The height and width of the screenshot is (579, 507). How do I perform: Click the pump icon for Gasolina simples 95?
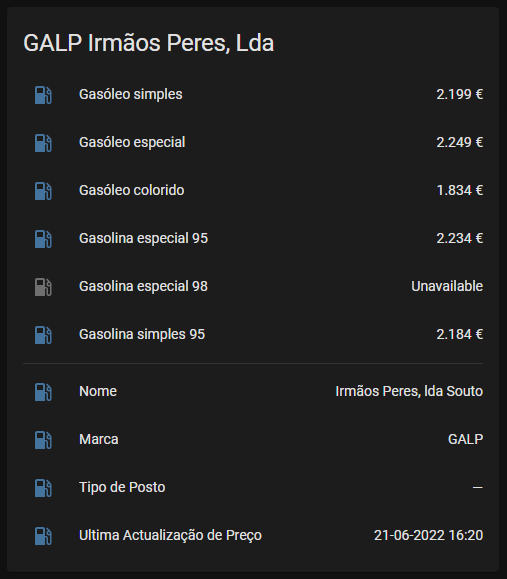point(43,335)
